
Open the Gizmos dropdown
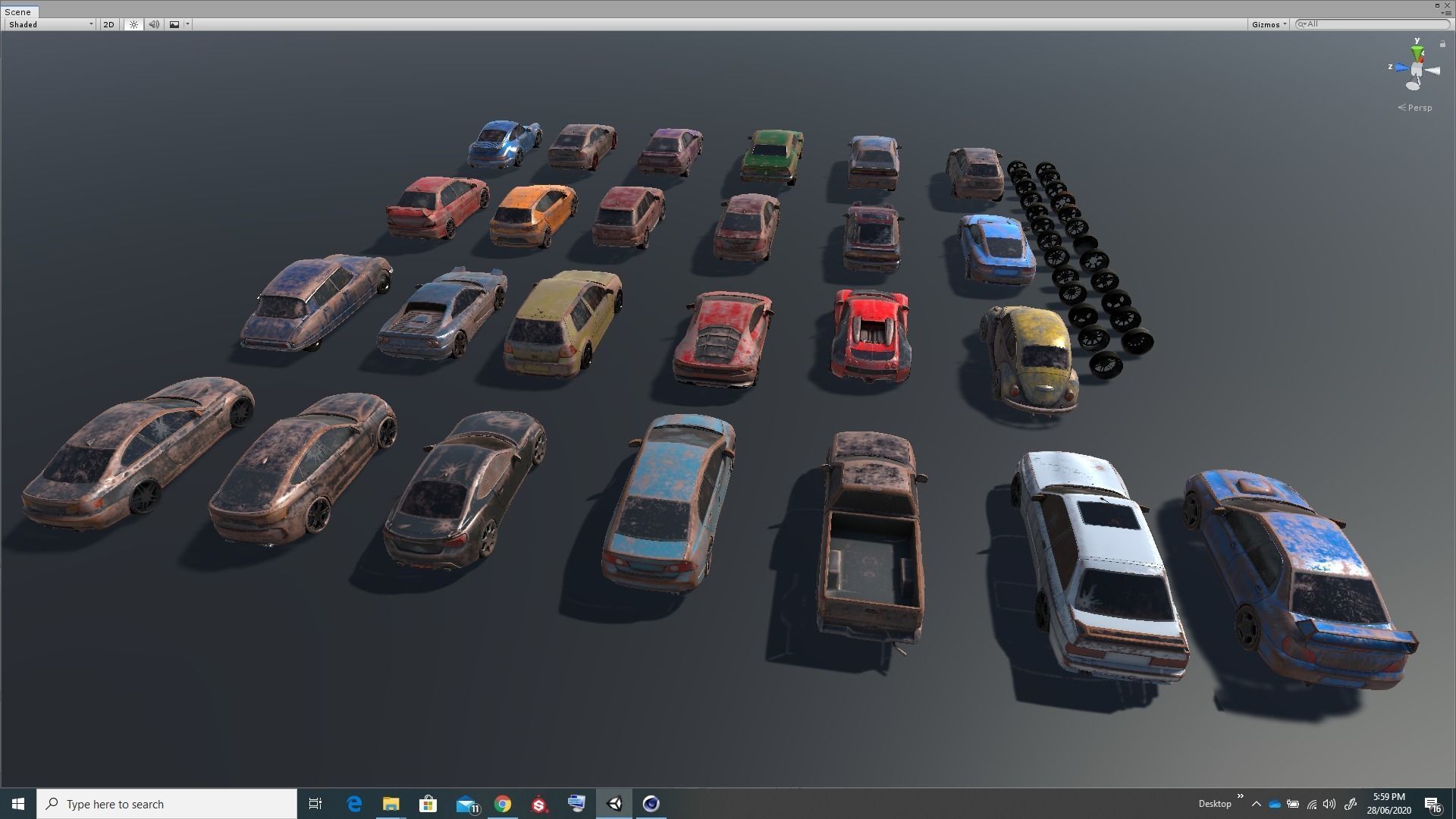pyautogui.click(x=1269, y=24)
